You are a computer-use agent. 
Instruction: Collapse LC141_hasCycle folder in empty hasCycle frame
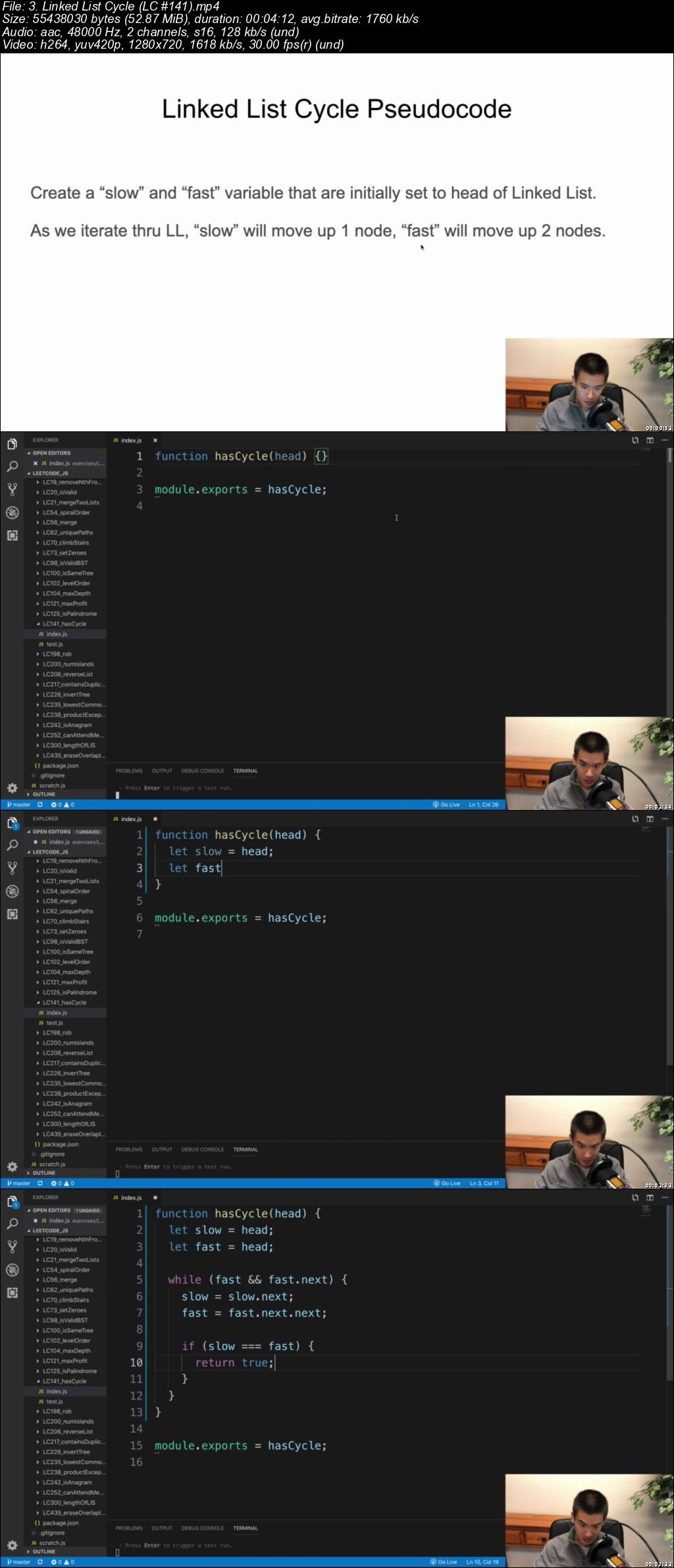click(66, 624)
